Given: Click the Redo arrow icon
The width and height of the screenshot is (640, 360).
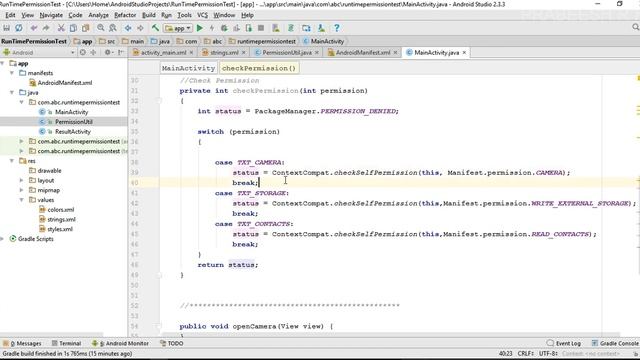Looking at the screenshot, I should [x=46, y=28].
